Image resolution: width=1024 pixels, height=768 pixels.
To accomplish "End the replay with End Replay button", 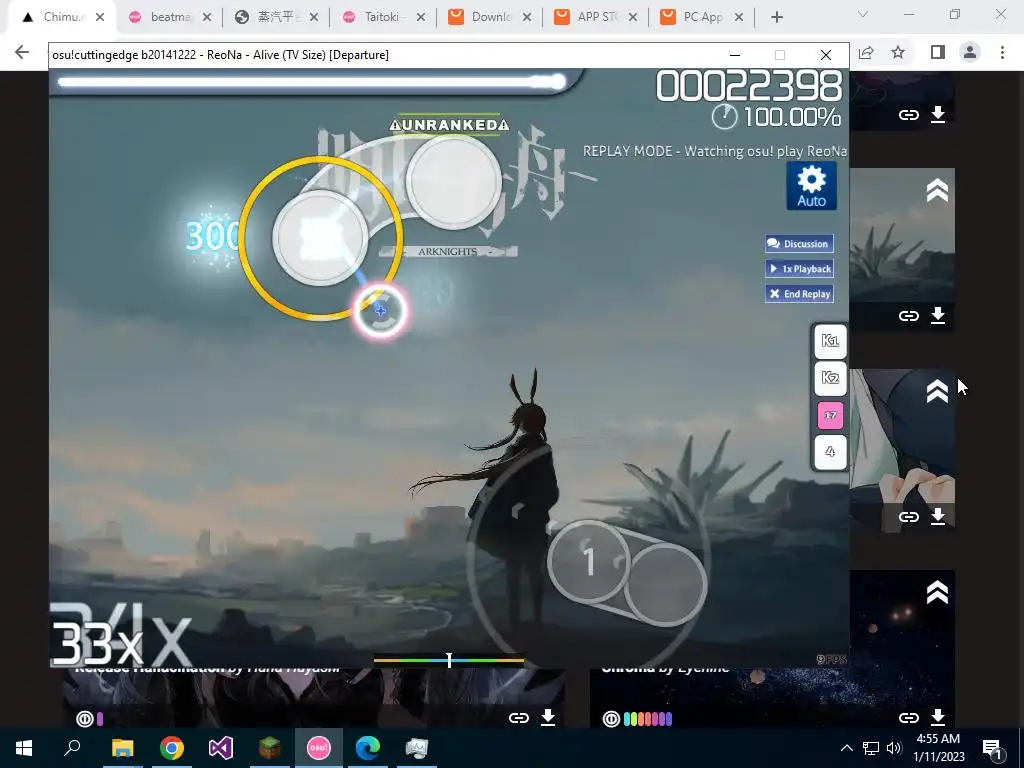I will click(799, 294).
